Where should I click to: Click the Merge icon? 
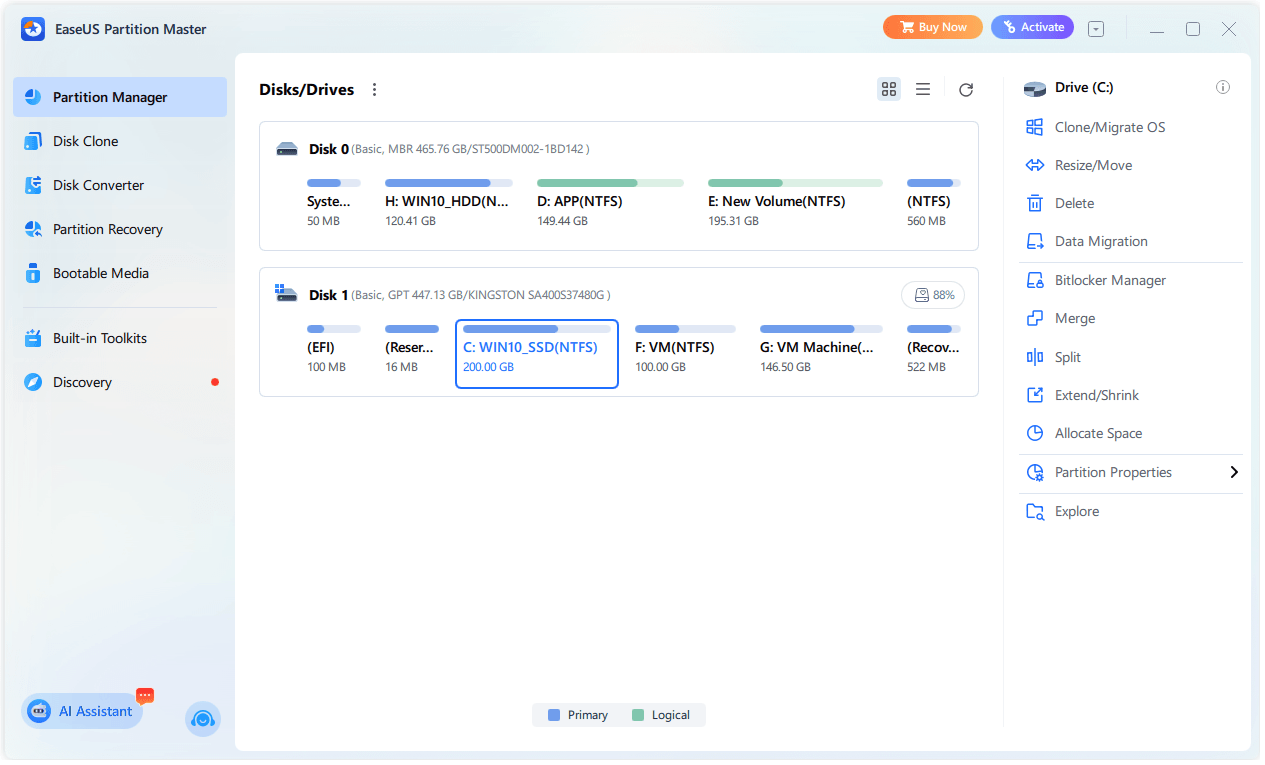1035,318
